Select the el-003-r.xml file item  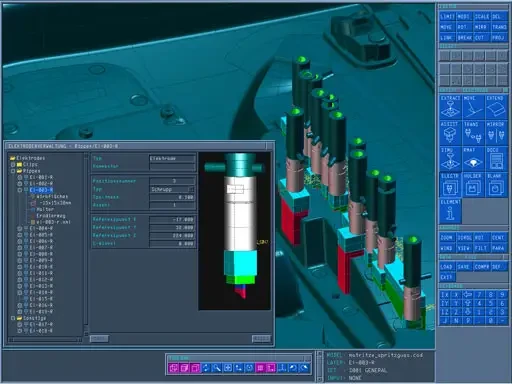point(50,222)
